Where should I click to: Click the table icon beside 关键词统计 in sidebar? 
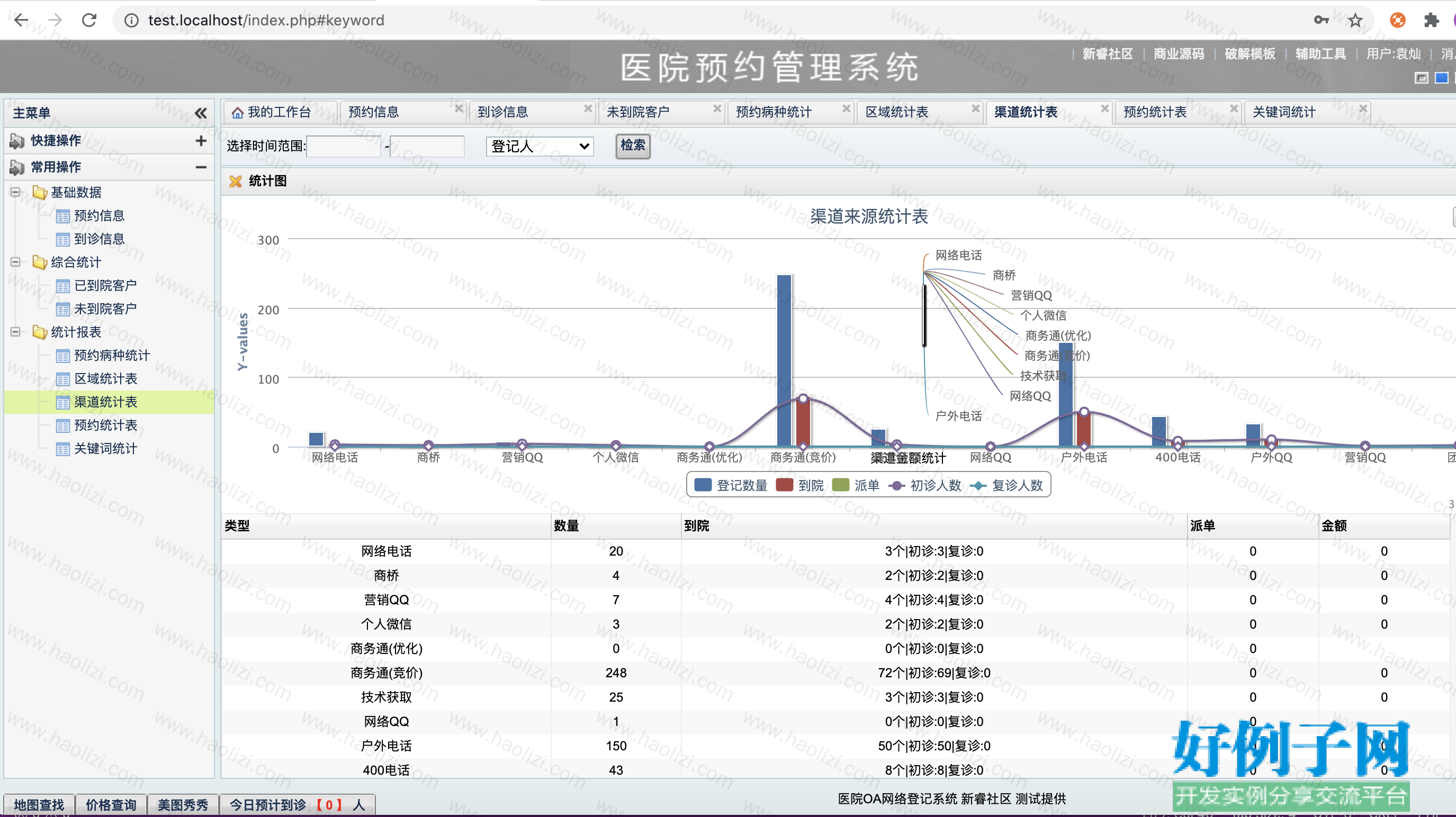pos(62,449)
